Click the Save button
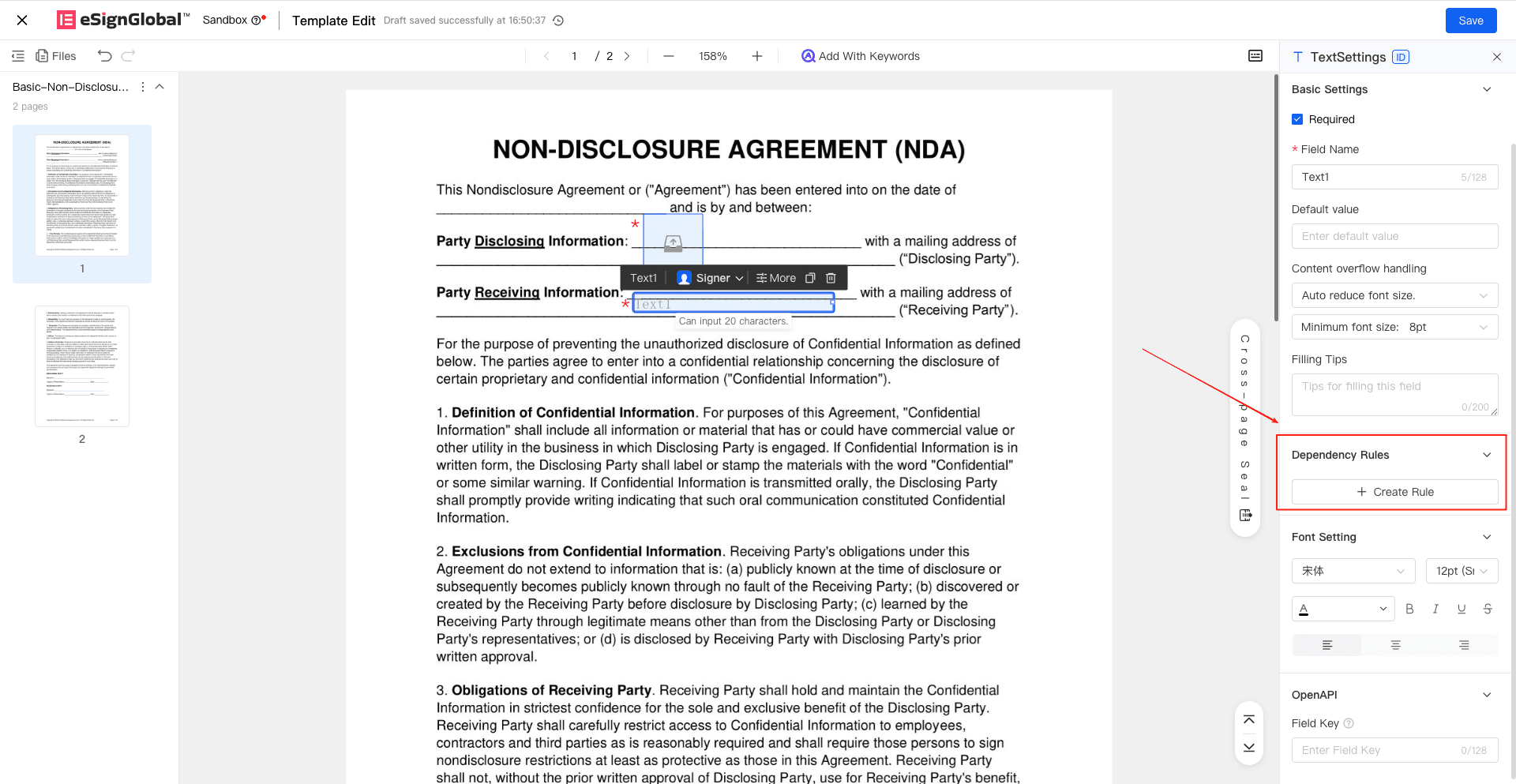 (x=1471, y=21)
